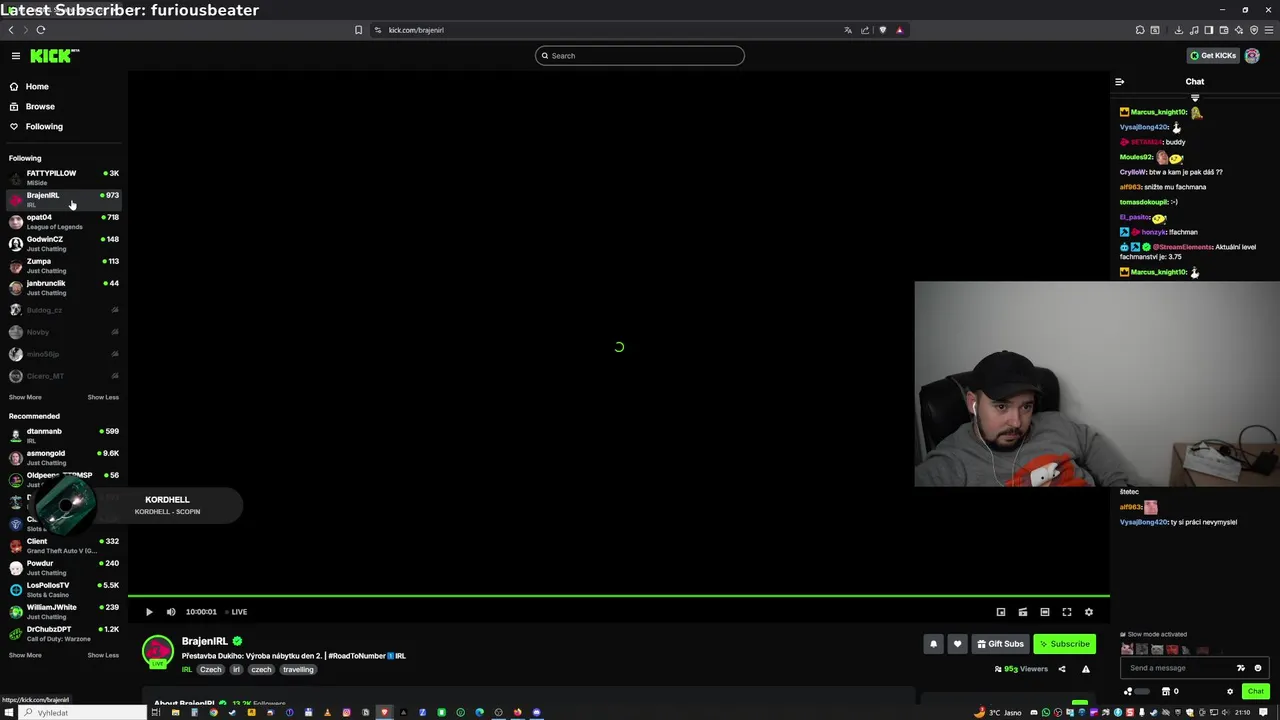The image size is (1280, 720).
Task: Open DrChubzDPT recommended channel
Action: tap(64, 634)
